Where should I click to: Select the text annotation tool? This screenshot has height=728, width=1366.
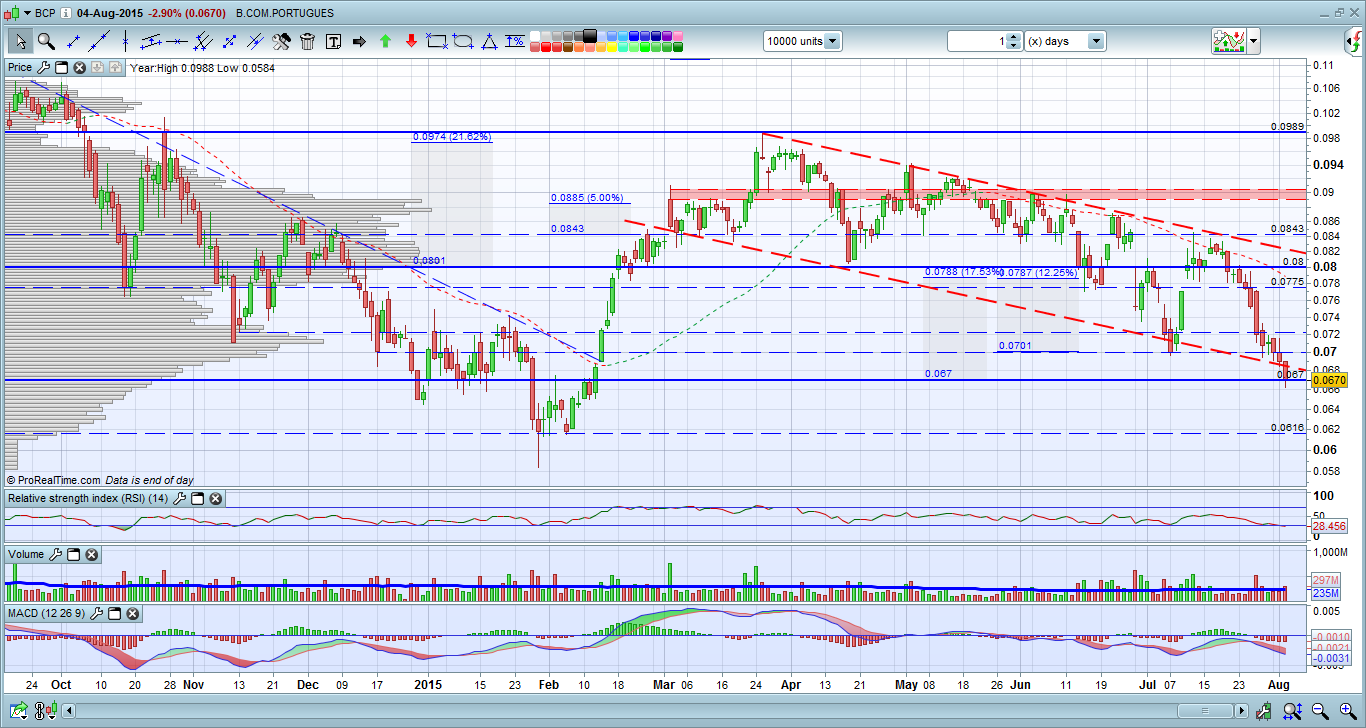[333, 41]
